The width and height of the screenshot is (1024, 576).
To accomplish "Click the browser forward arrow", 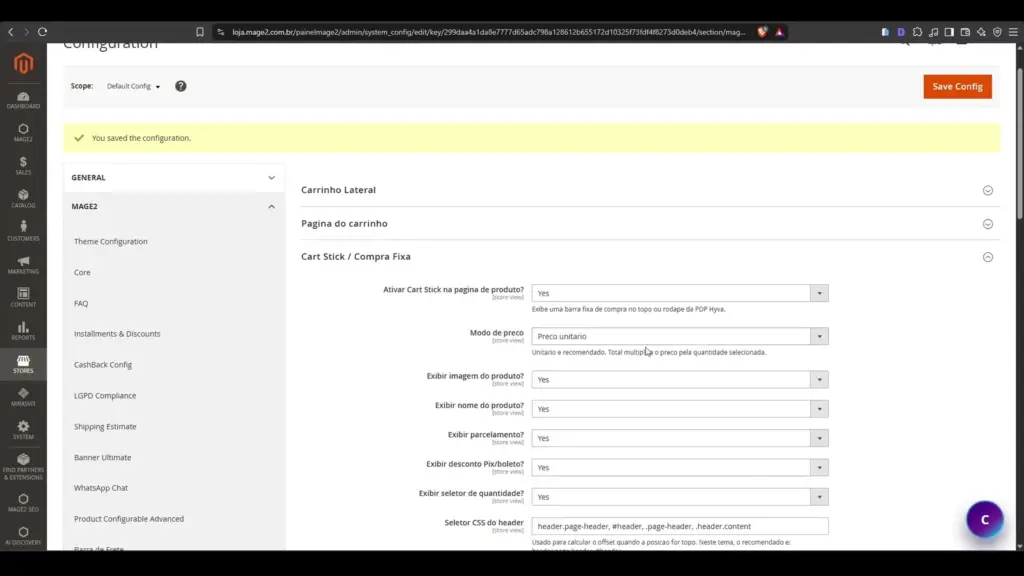I will (x=26, y=31).
